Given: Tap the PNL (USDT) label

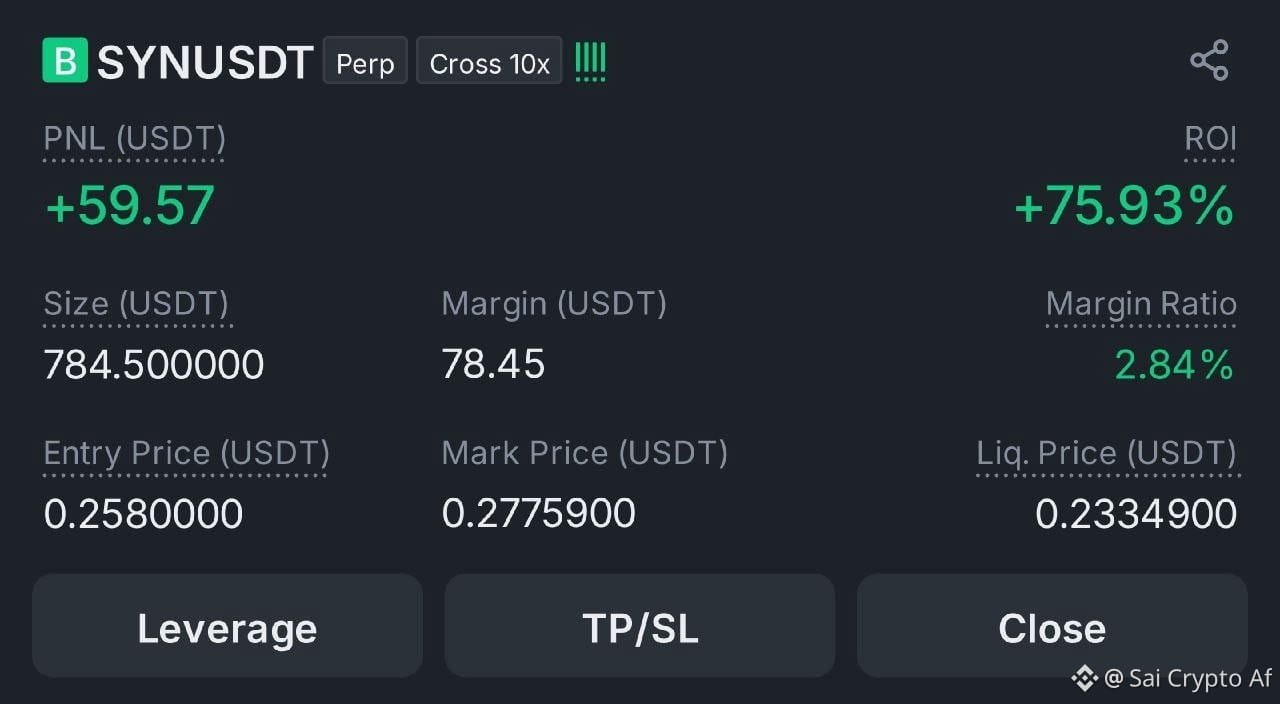Looking at the screenshot, I should pyautogui.click(x=134, y=139).
